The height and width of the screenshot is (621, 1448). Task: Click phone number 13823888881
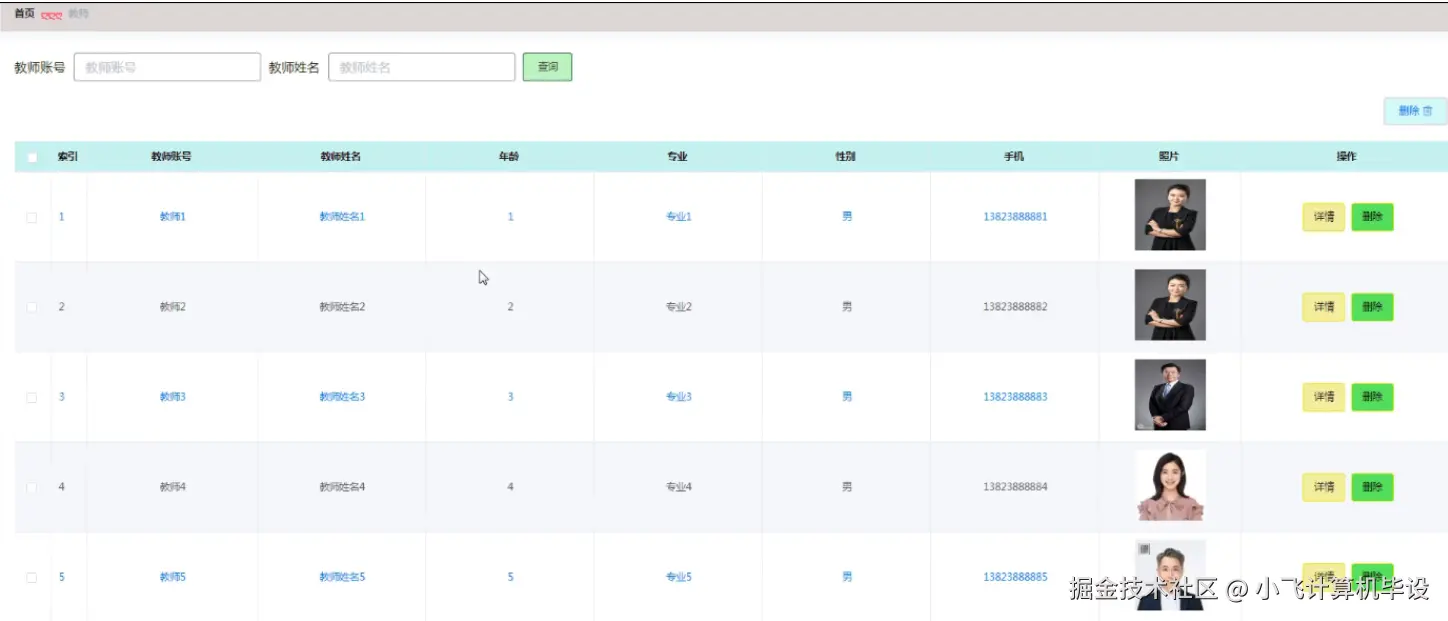1015,217
